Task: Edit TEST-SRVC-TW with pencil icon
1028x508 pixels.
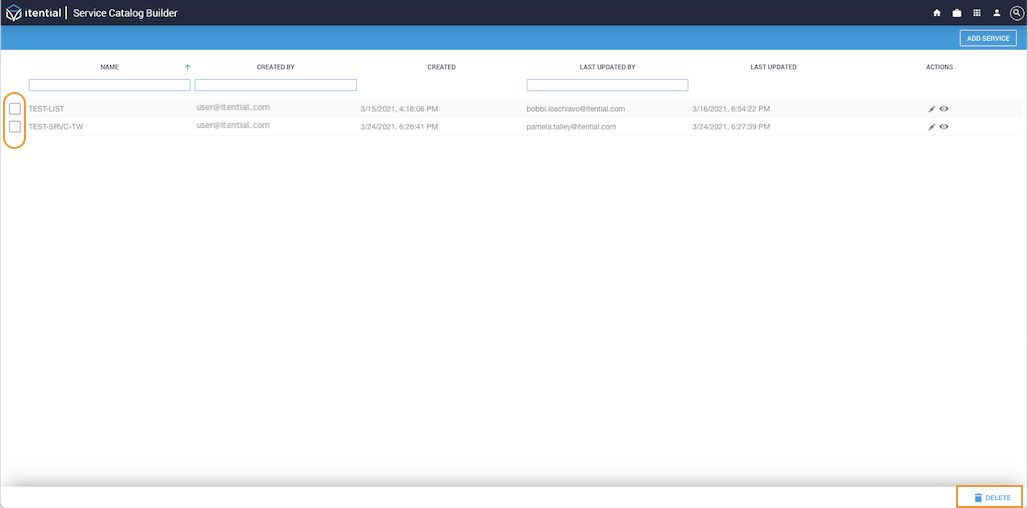Action: 932,127
